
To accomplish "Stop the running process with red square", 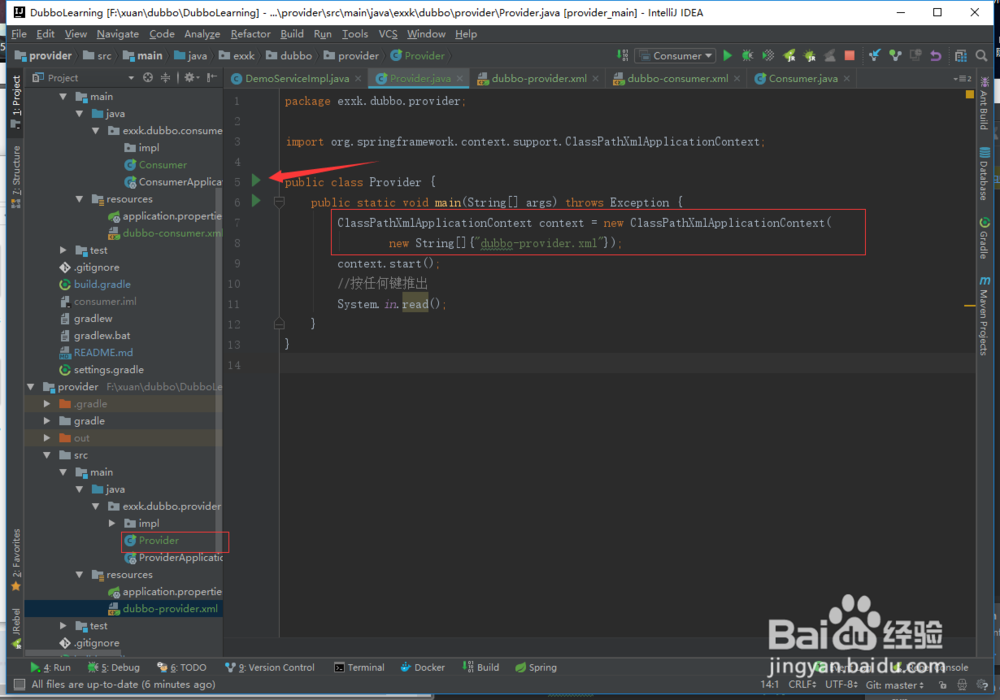I will point(849,55).
